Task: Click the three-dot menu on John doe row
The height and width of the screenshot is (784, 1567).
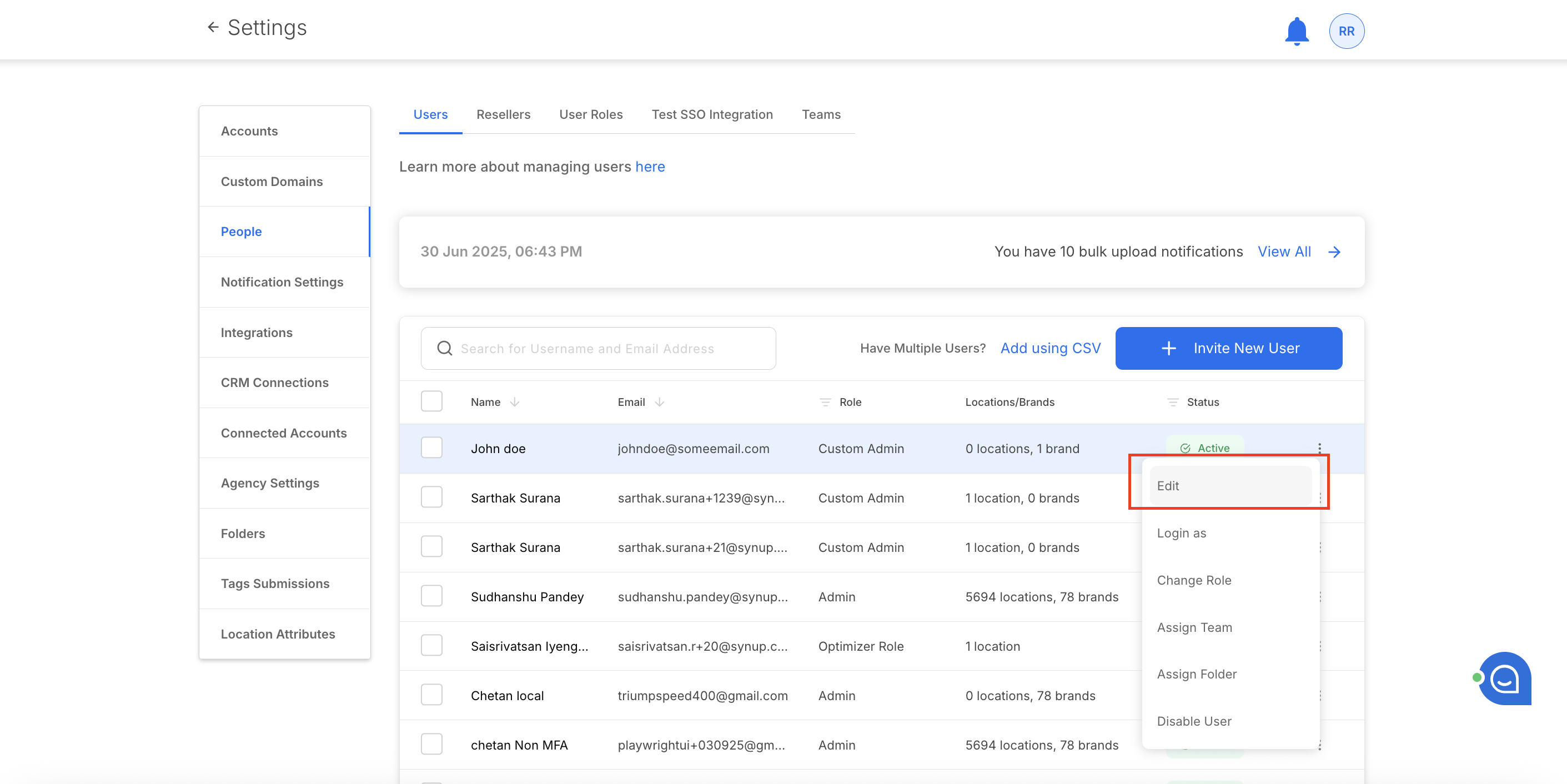Action: (x=1319, y=448)
